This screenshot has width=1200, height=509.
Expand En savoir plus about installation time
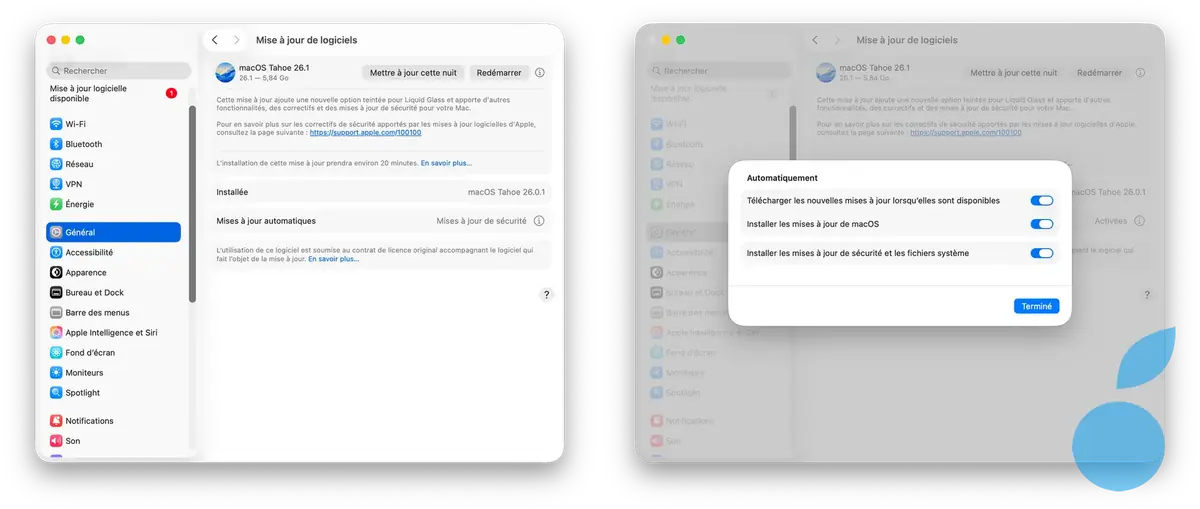tap(446, 163)
